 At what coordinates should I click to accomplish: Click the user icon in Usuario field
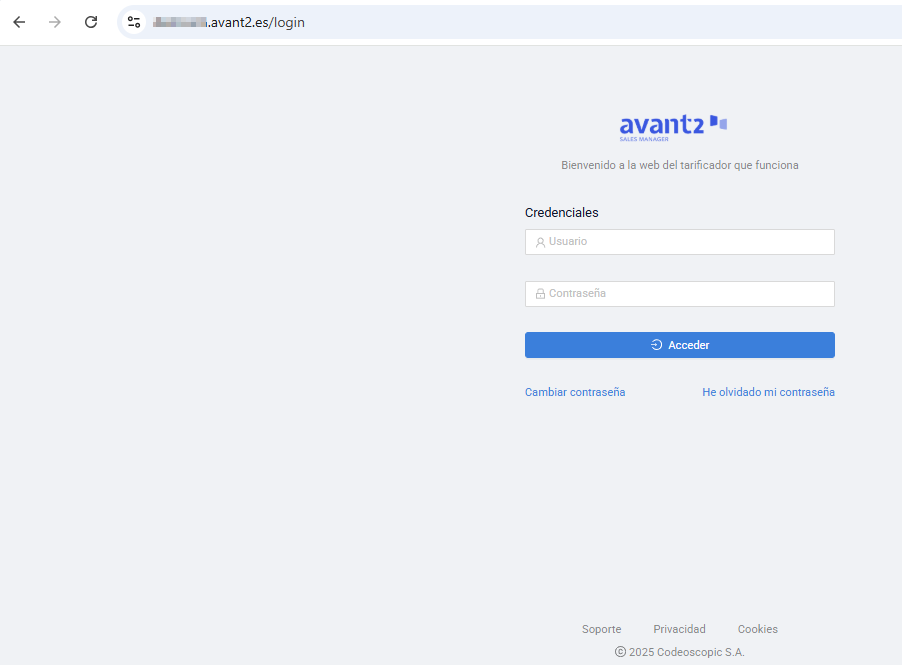point(540,242)
